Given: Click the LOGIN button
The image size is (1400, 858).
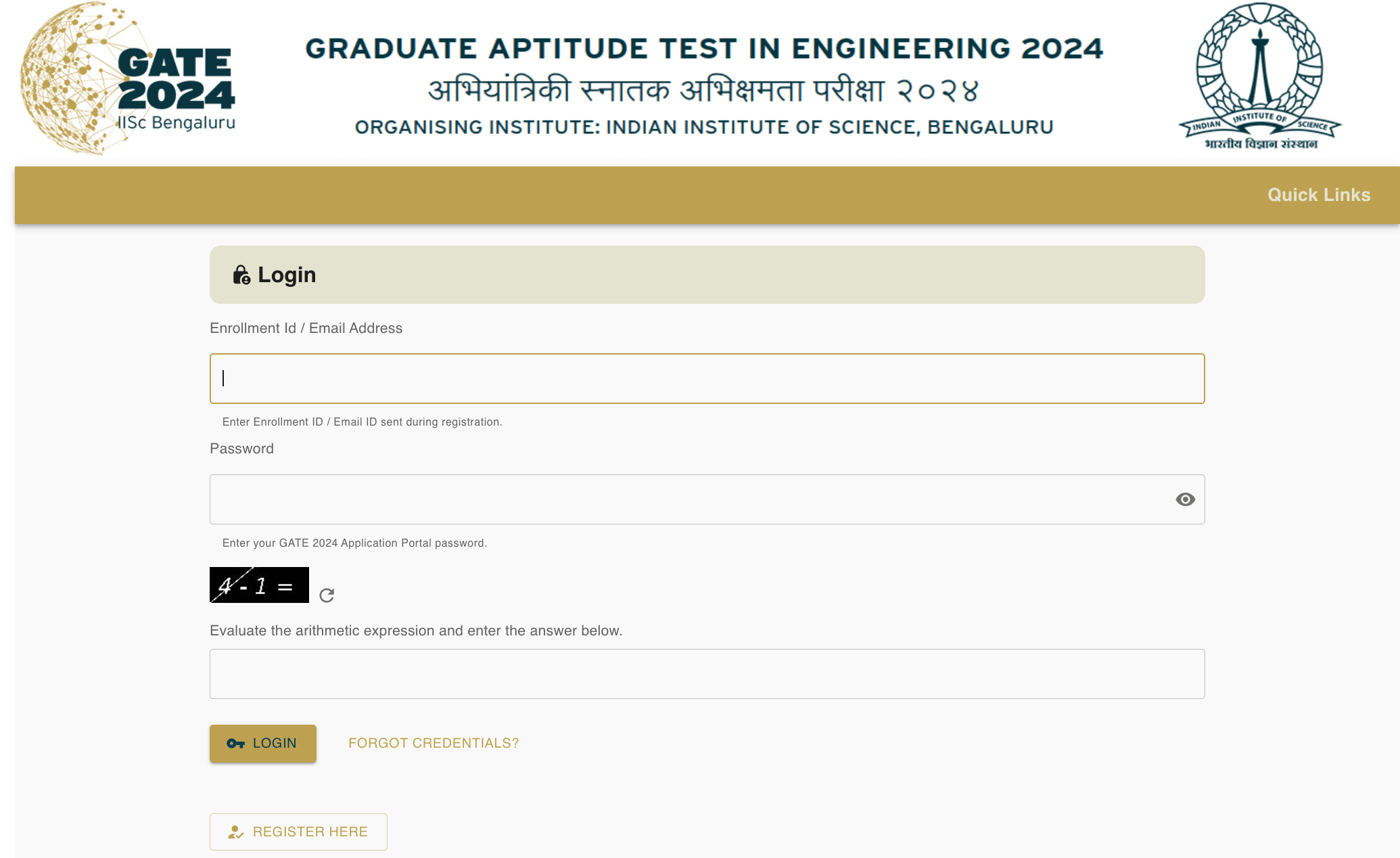Looking at the screenshot, I should pos(263,744).
